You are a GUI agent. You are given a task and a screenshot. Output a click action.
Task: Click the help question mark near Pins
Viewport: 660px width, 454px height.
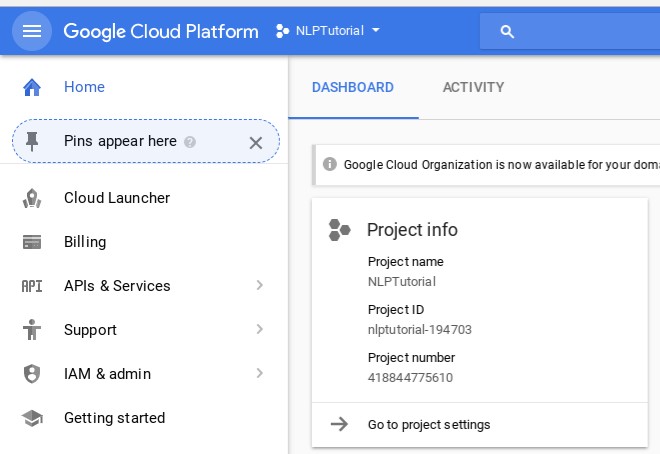coord(190,142)
